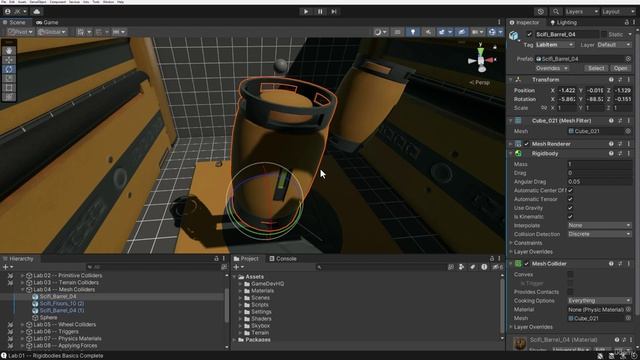This screenshot has height=360, width=640.
Task: Switch to the Console tab
Action: click(283, 259)
